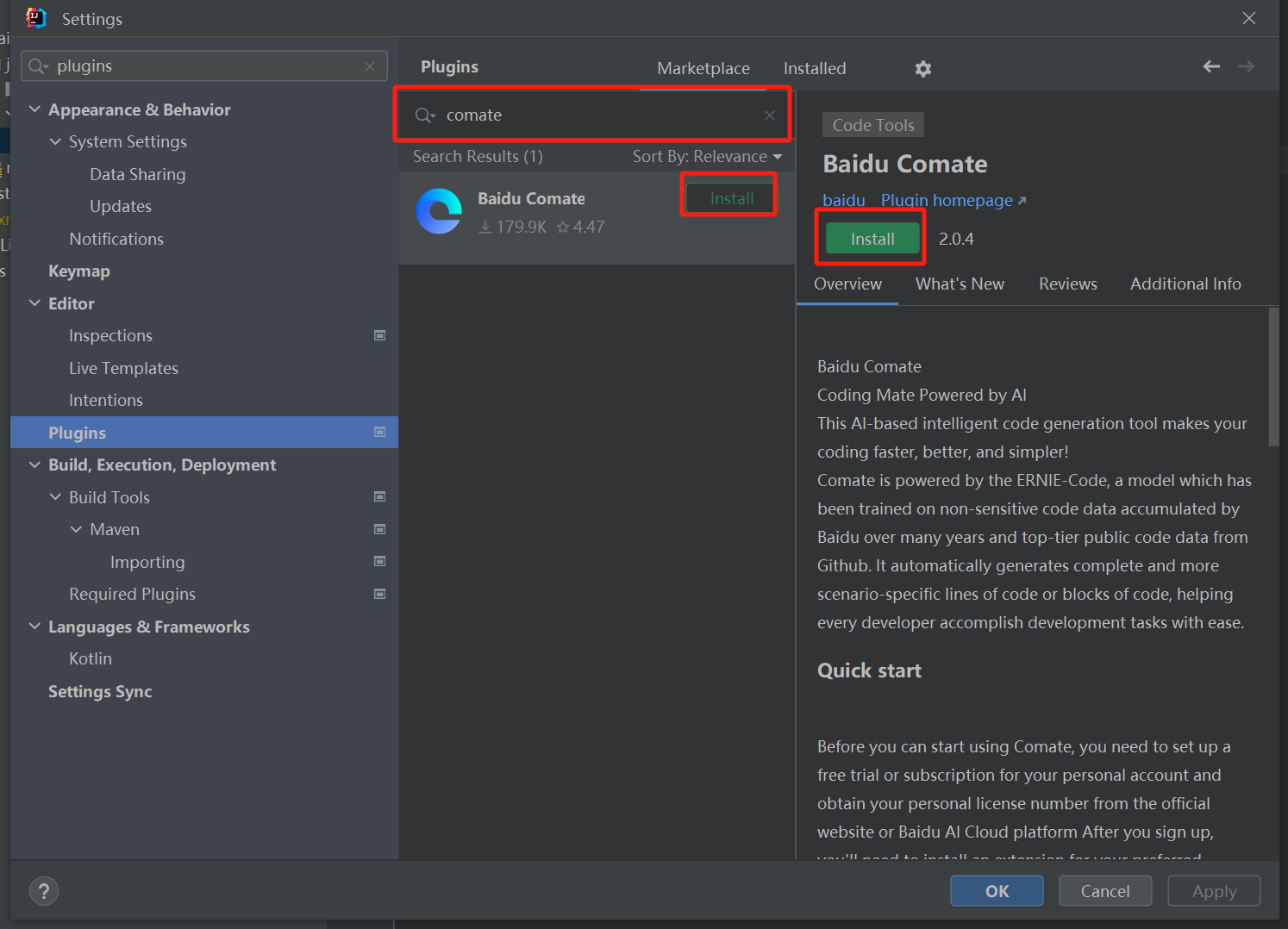Open the Sort By Relevance dropdown
The image size is (1288, 929).
[707, 156]
